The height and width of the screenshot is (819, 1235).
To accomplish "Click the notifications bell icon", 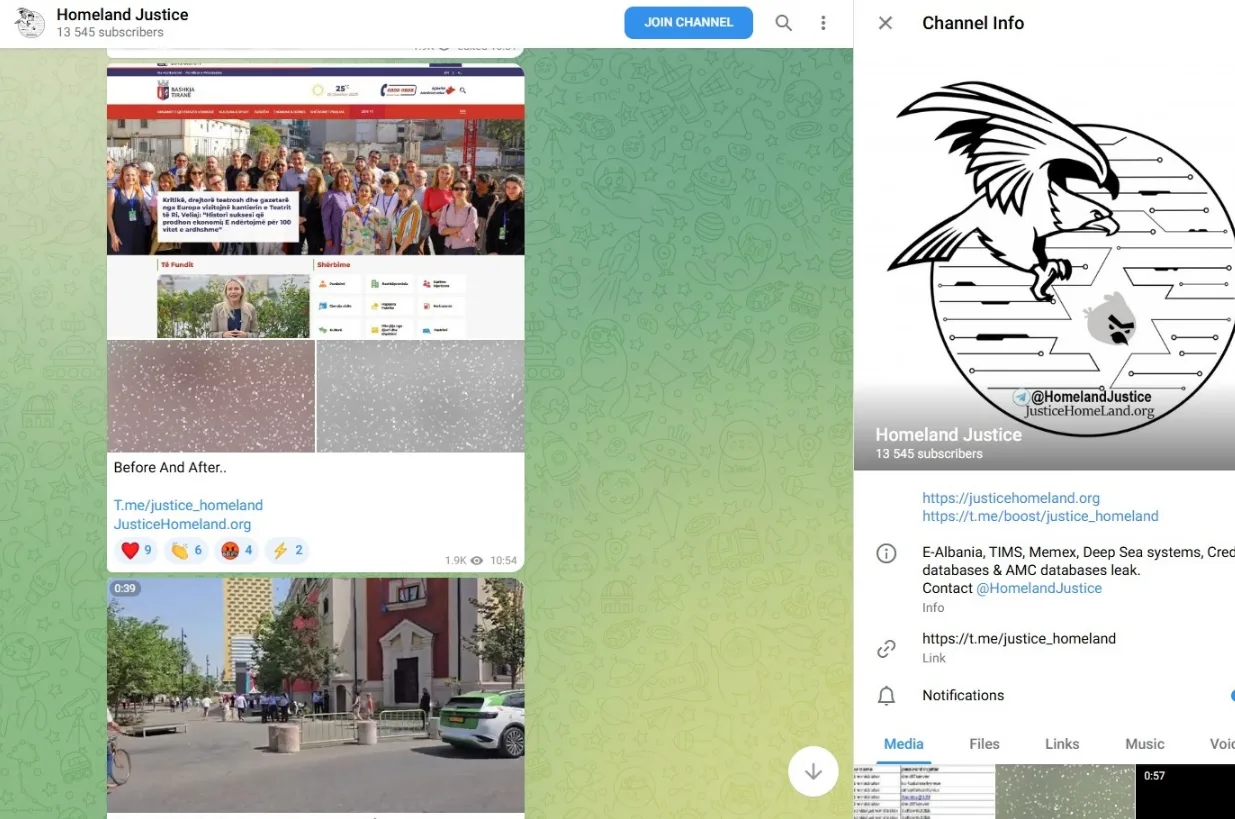I will 886,696.
